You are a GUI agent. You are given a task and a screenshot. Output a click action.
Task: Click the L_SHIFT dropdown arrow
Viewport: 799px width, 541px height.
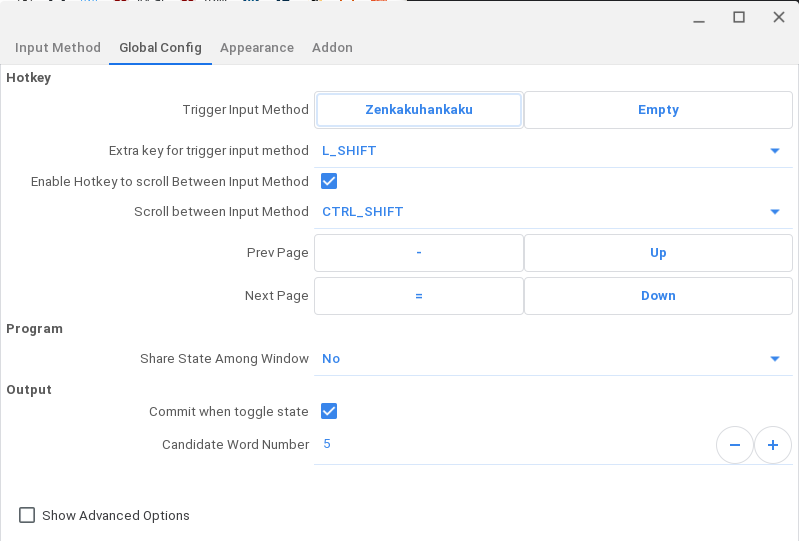point(775,151)
